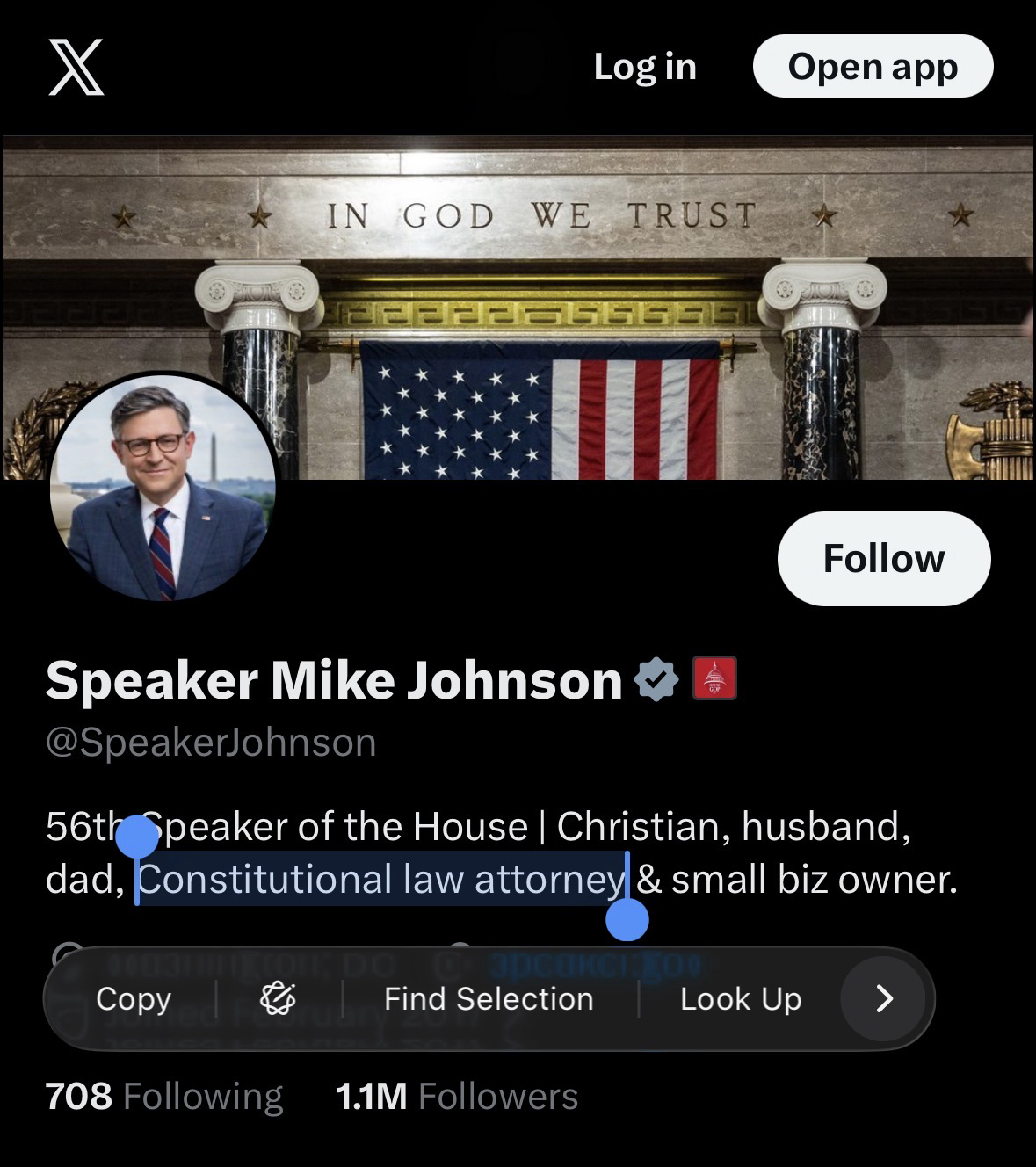This screenshot has height=1167, width=1036.
Task: Choose Look Up from the selection menu
Action: [741, 999]
